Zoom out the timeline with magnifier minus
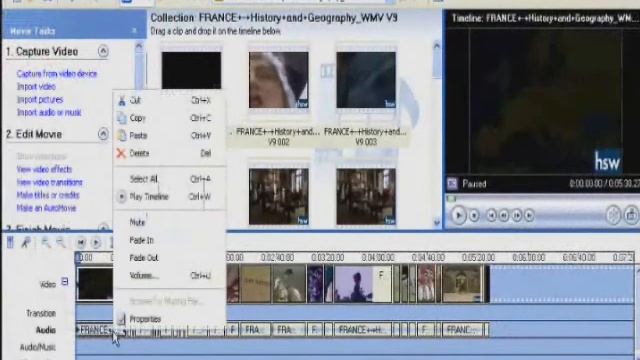Screen dimensions: 640x360 point(60,242)
